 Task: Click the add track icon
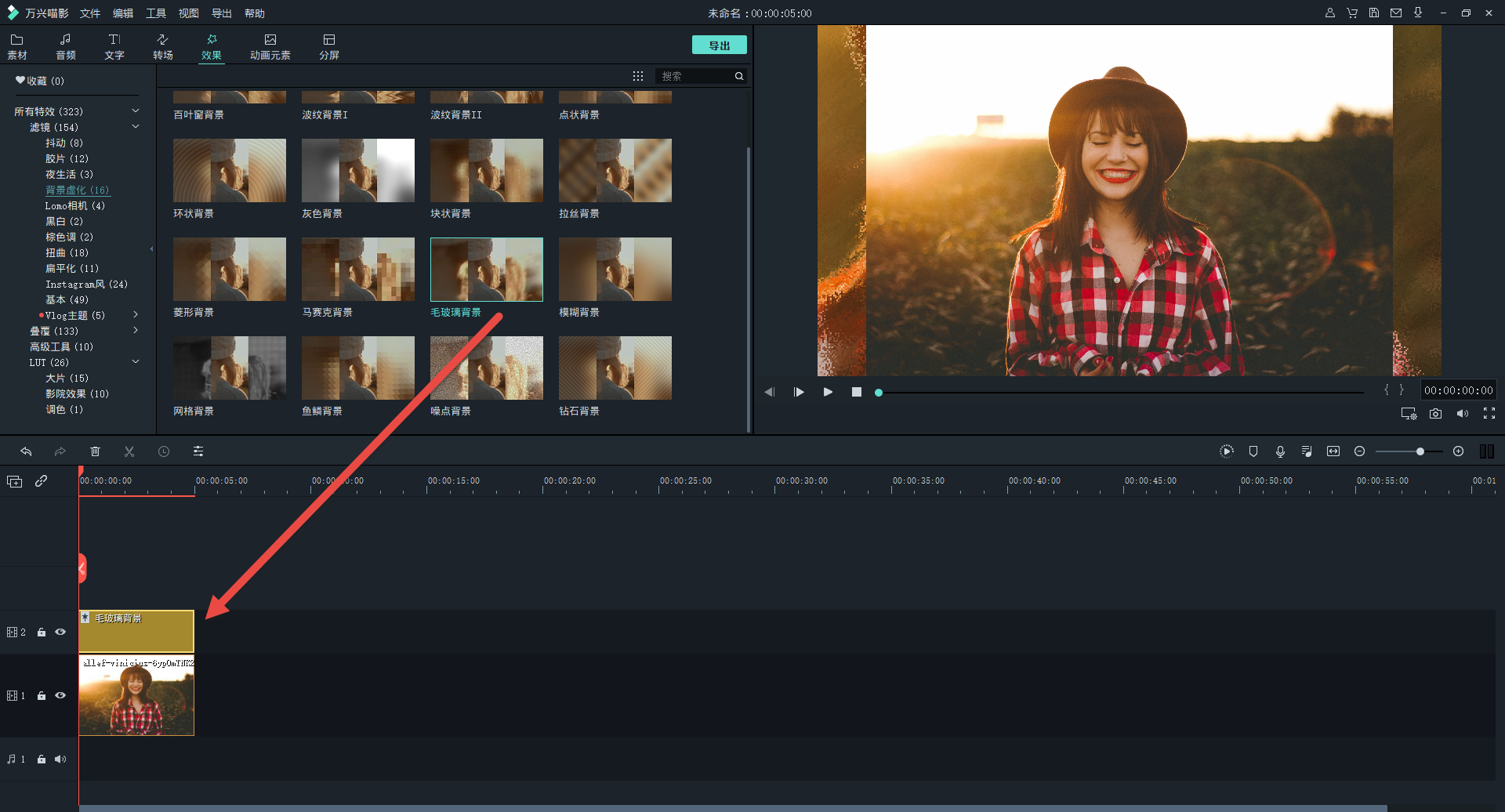click(x=15, y=481)
